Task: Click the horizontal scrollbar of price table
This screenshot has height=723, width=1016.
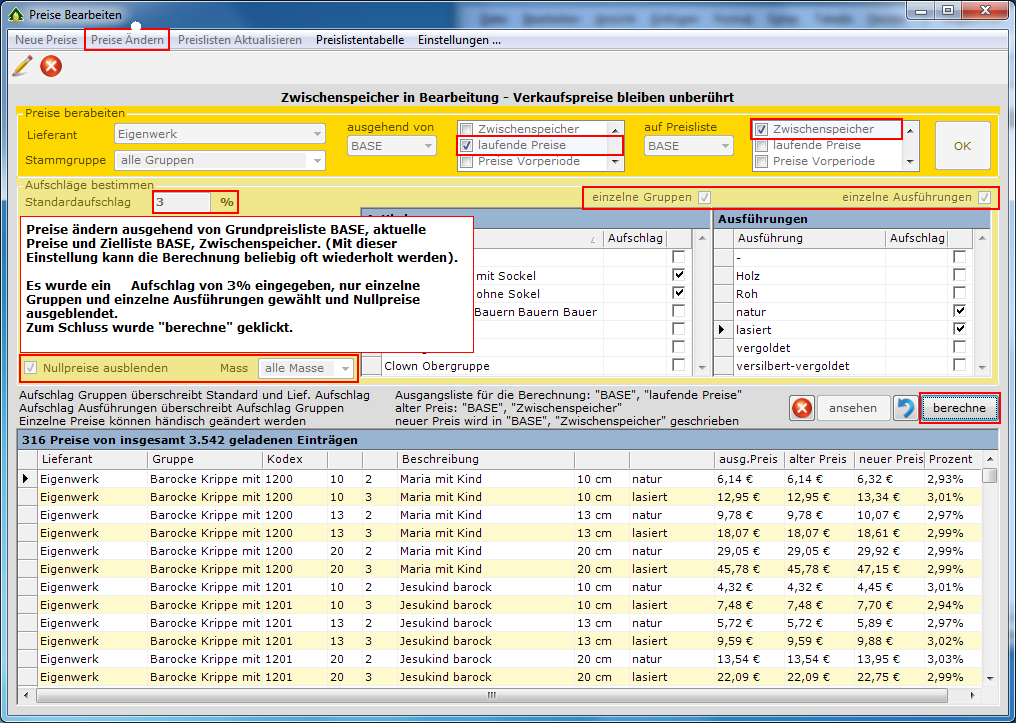Action: 490,695
